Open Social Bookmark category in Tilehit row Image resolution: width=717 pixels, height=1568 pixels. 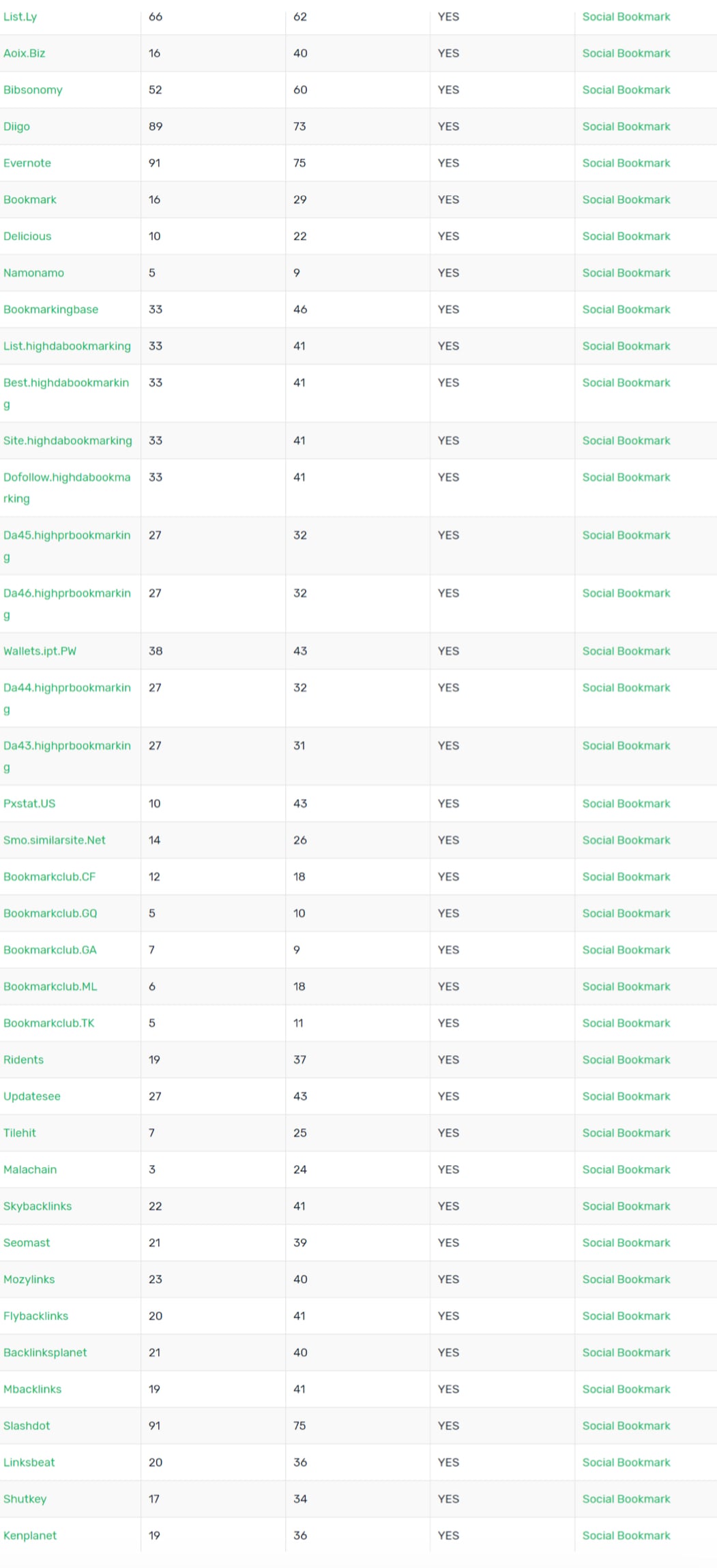click(x=626, y=1132)
